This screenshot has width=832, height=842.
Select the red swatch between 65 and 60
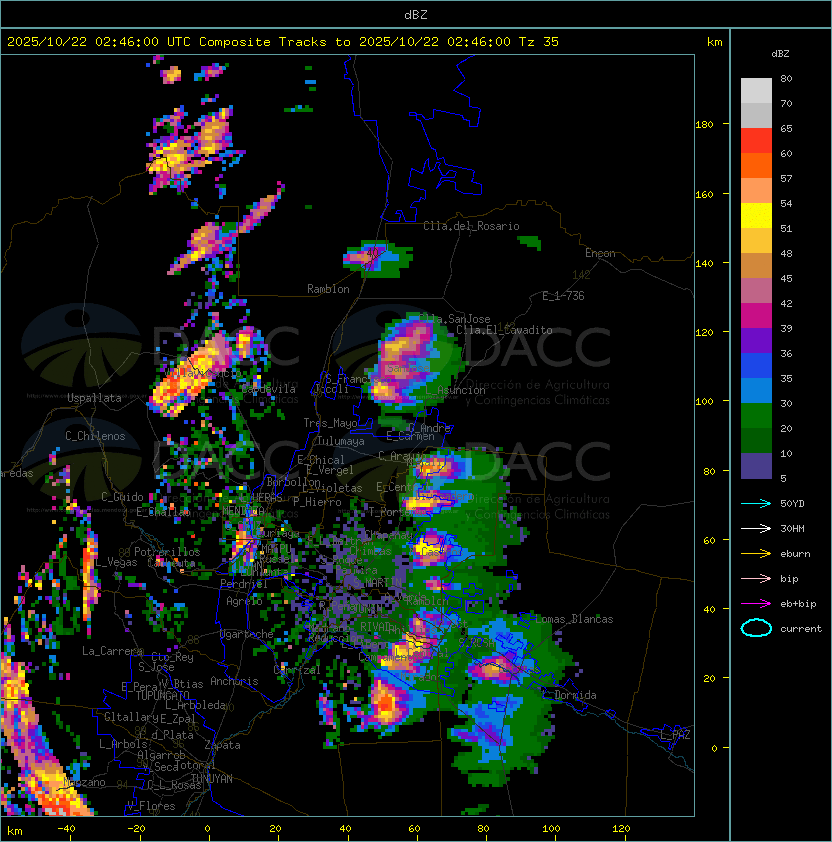756,141
